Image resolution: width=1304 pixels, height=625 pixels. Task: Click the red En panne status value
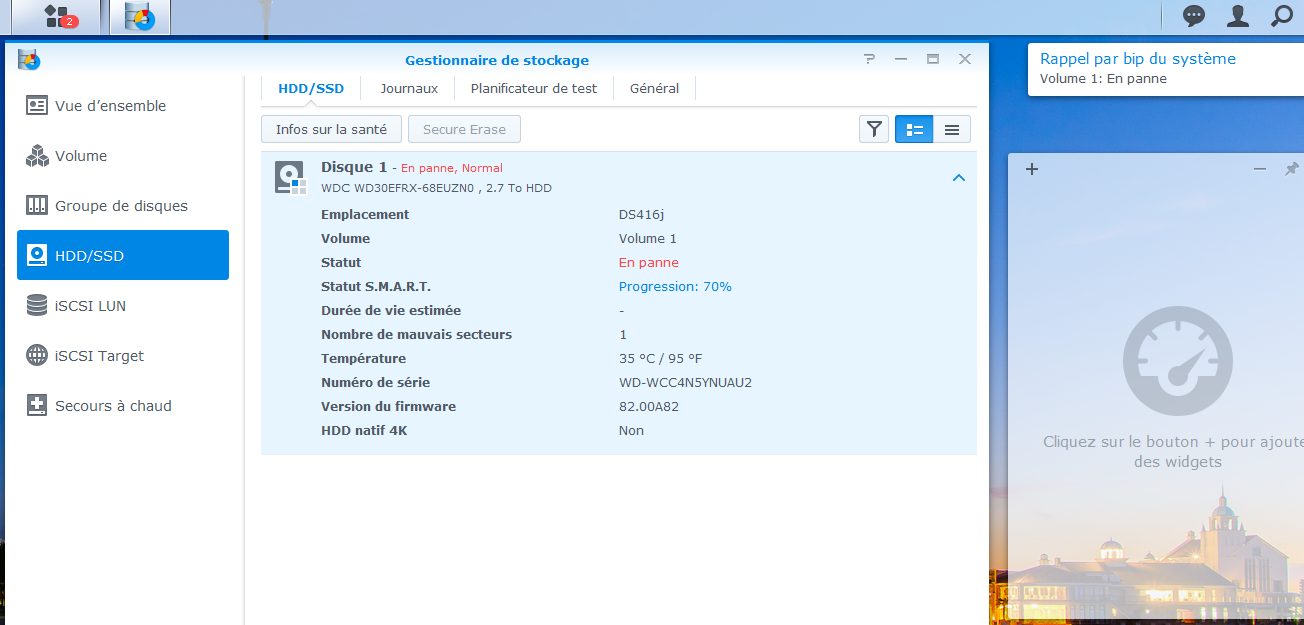pos(649,263)
